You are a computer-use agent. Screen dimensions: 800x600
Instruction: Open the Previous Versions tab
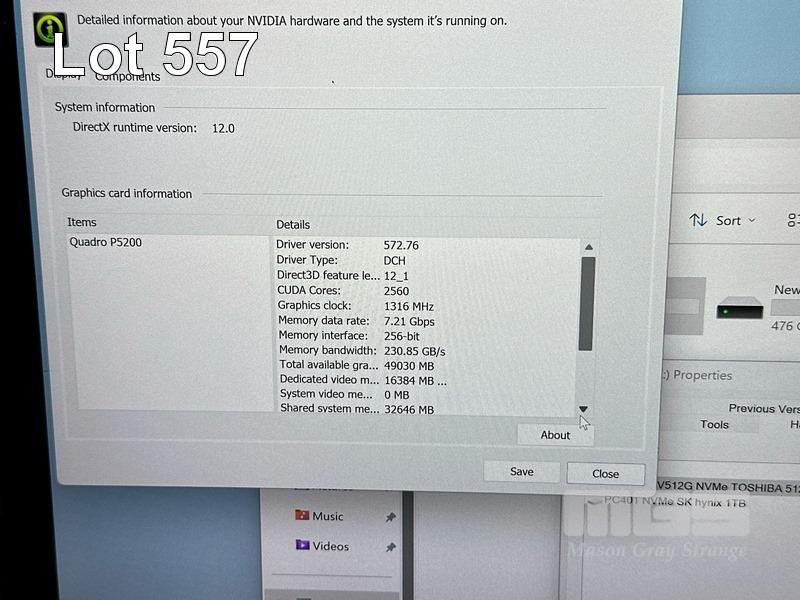point(764,408)
